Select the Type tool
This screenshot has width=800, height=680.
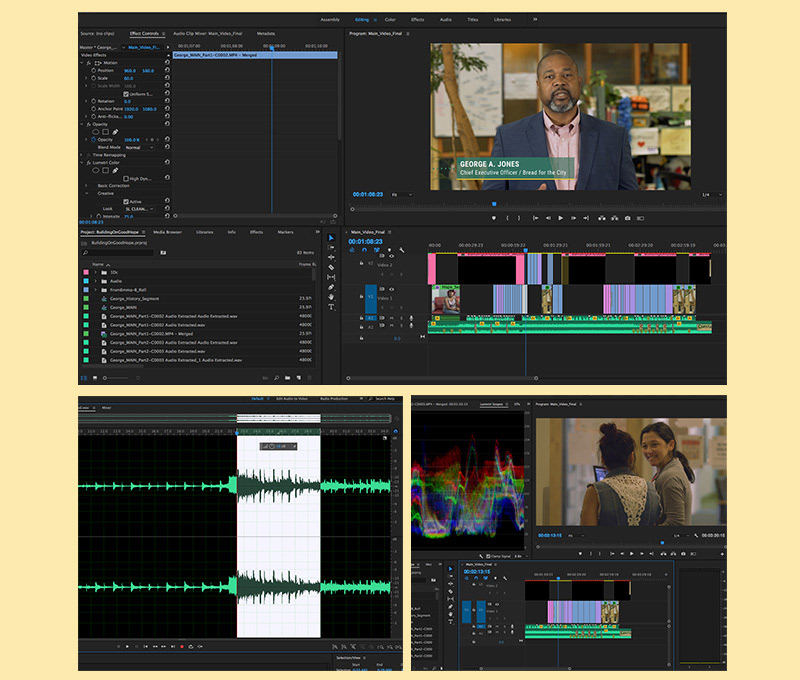(331, 307)
